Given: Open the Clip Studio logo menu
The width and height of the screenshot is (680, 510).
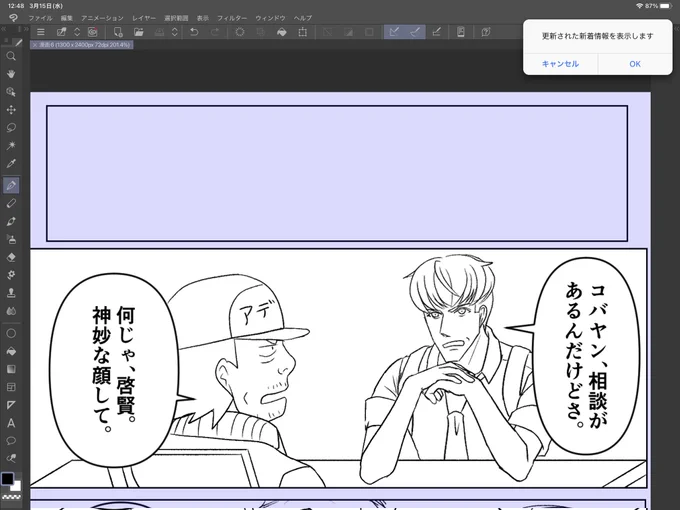Looking at the screenshot, I should click(13, 18).
